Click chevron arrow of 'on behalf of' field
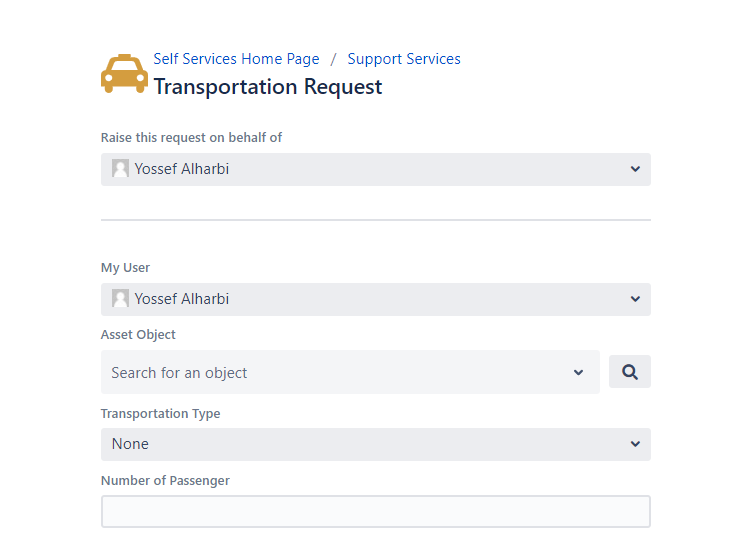 click(635, 169)
